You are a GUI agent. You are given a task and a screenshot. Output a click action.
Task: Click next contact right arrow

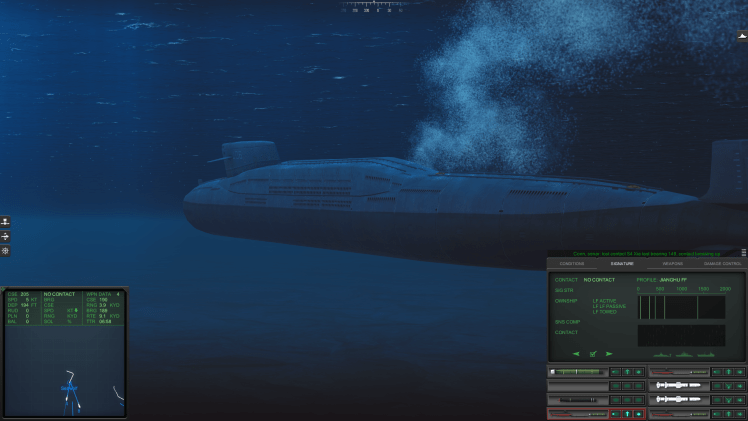pyautogui.click(x=609, y=353)
